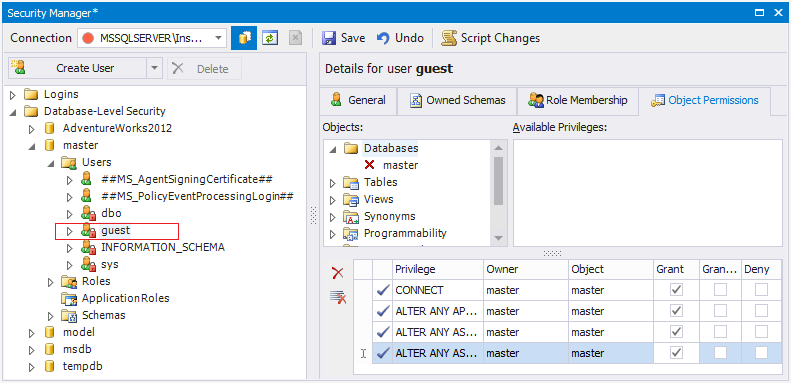
Task: Click the Objects list scroll down arrow
Action: coord(498,238)
